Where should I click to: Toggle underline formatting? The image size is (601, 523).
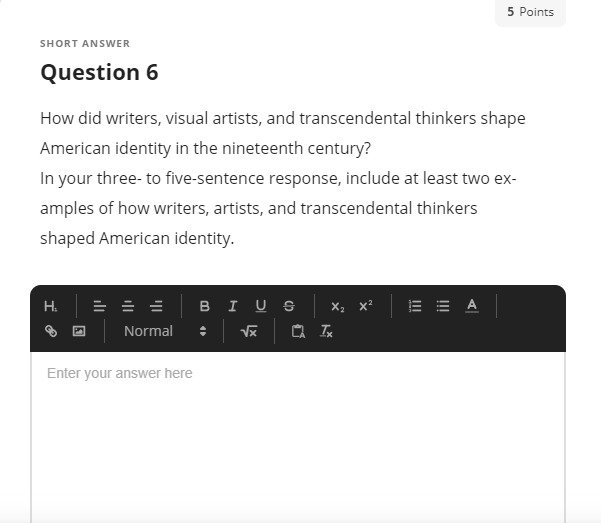tap(261, 306)
